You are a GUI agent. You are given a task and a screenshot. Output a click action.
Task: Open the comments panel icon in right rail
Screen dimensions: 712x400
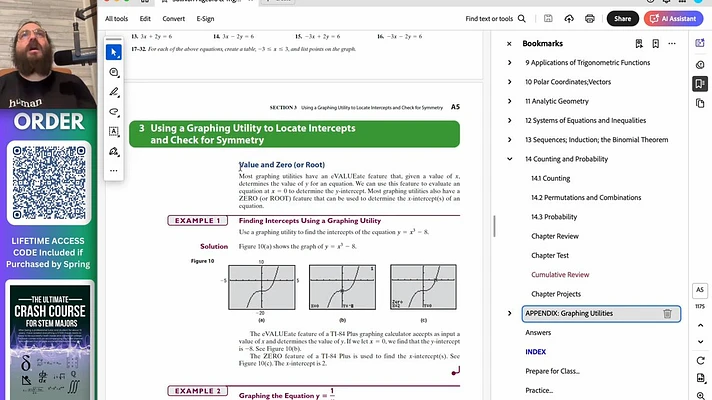[700, 64]
